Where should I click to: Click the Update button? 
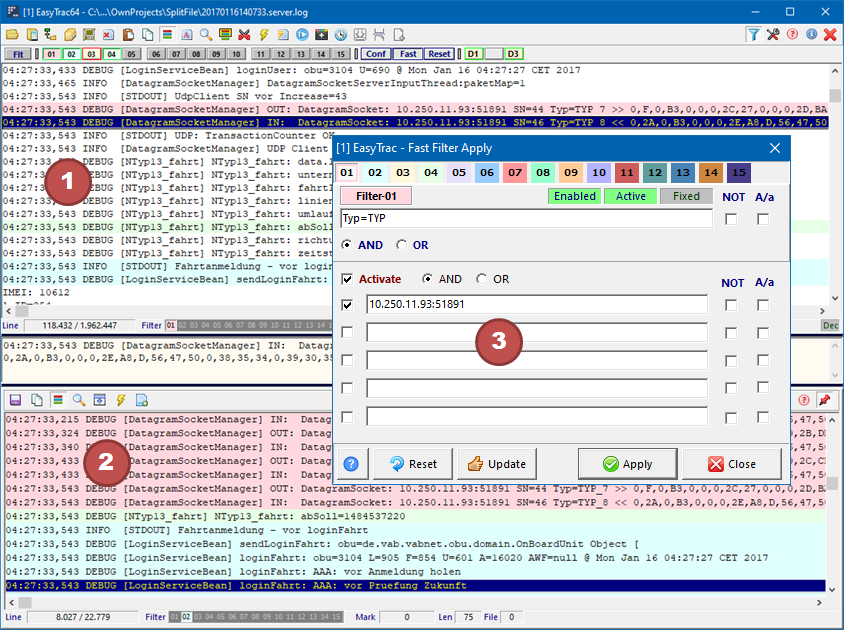click(497, 464)
